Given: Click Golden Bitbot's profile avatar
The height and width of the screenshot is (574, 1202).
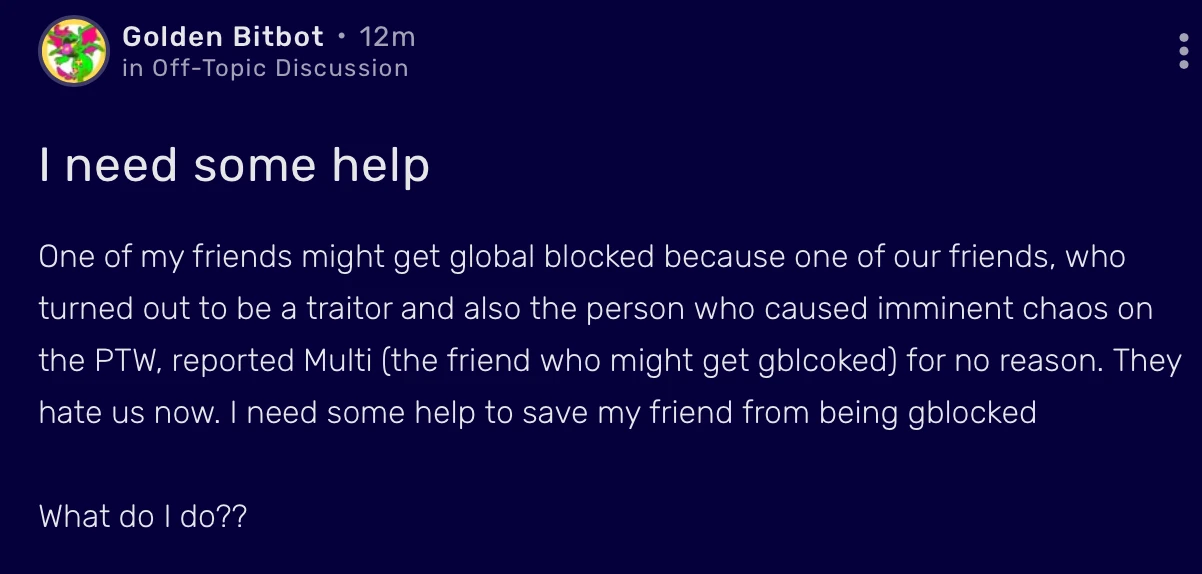Looking at the screenshot, I should click(x=73, y=51).
